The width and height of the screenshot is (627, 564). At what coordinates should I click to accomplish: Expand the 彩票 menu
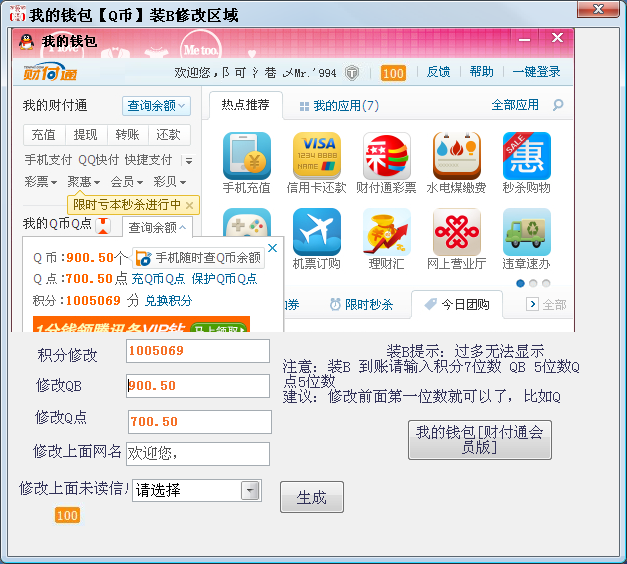(41, 182)
